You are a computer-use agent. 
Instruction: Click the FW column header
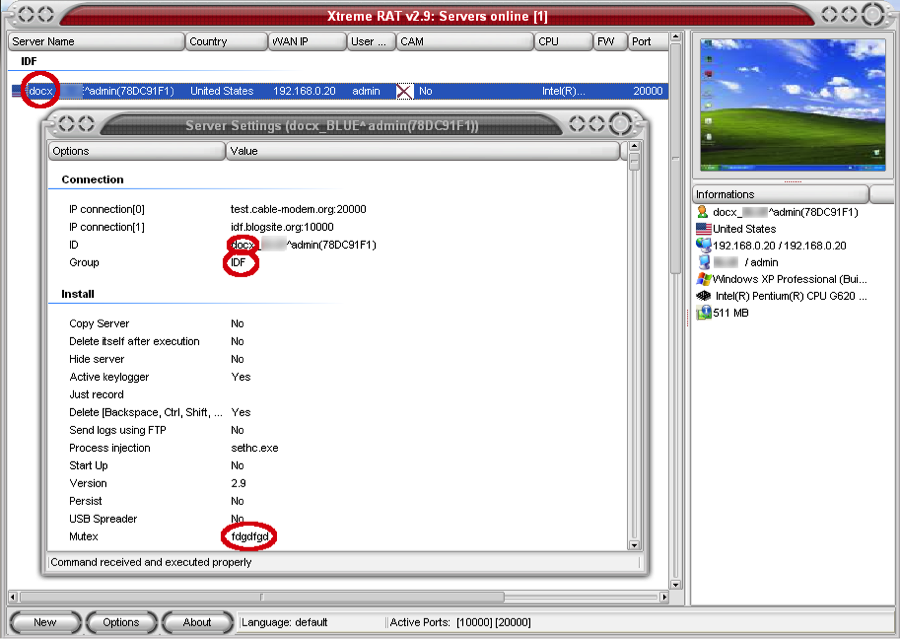coord(610,41)
